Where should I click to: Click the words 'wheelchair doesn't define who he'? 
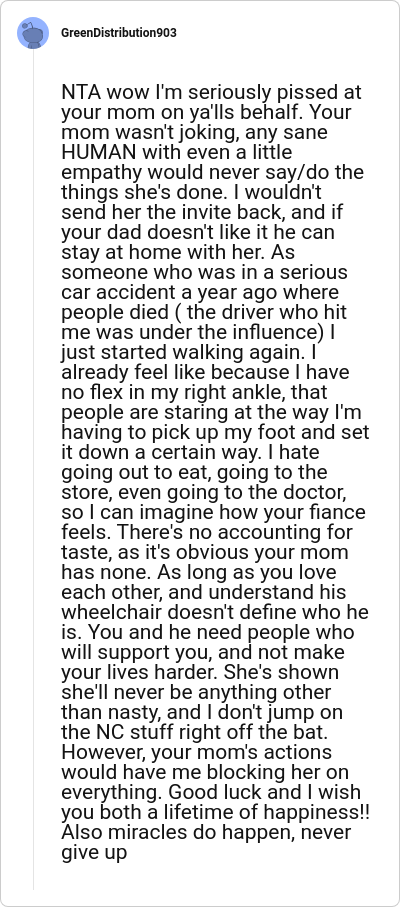[x=215, y=614]
